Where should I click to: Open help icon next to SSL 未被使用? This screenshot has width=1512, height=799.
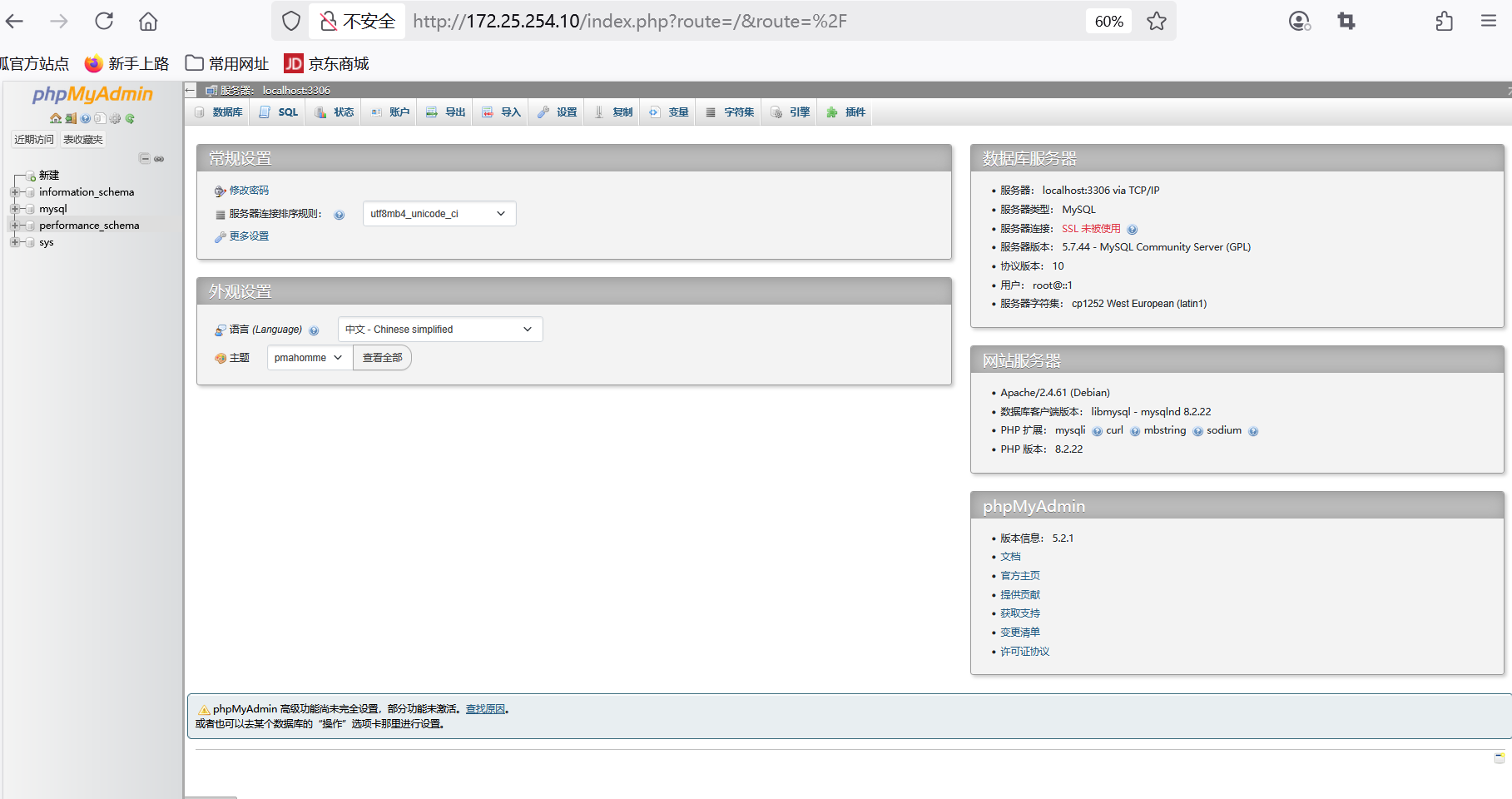1133,230
